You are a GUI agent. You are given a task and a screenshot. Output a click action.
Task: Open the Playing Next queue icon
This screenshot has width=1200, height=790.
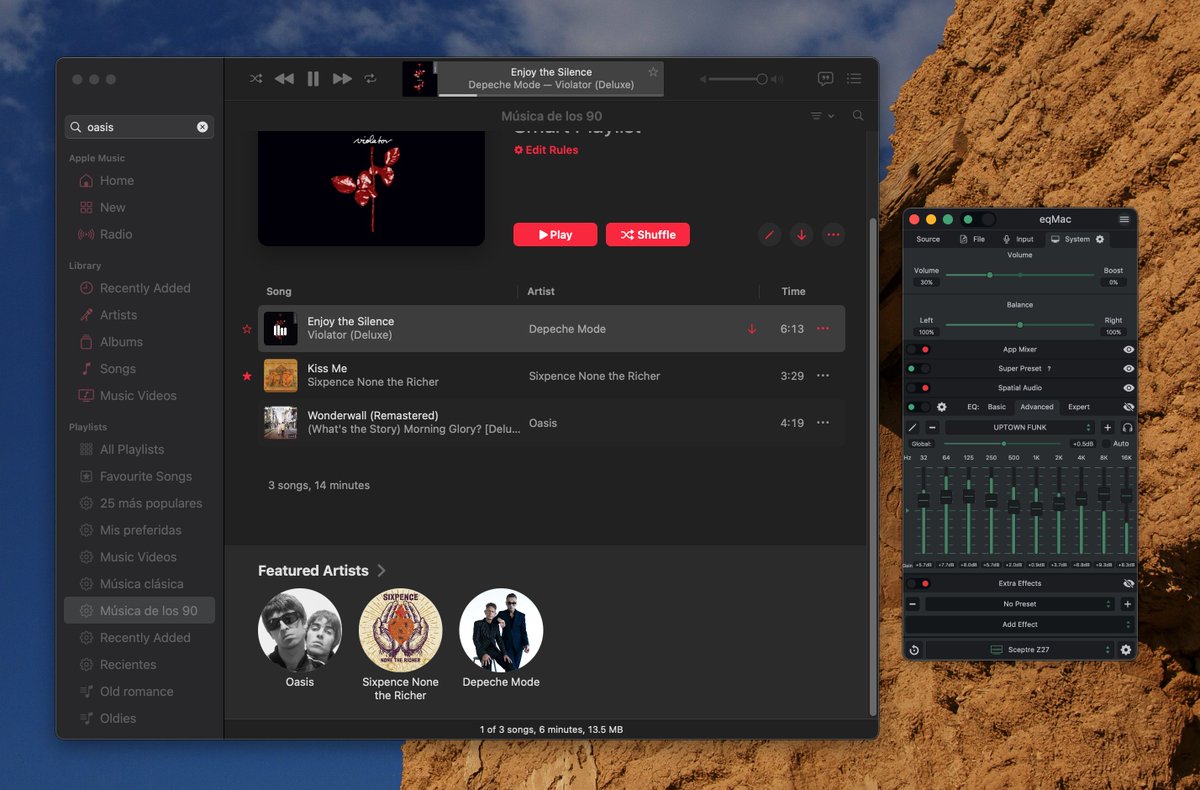click(854, 78)
